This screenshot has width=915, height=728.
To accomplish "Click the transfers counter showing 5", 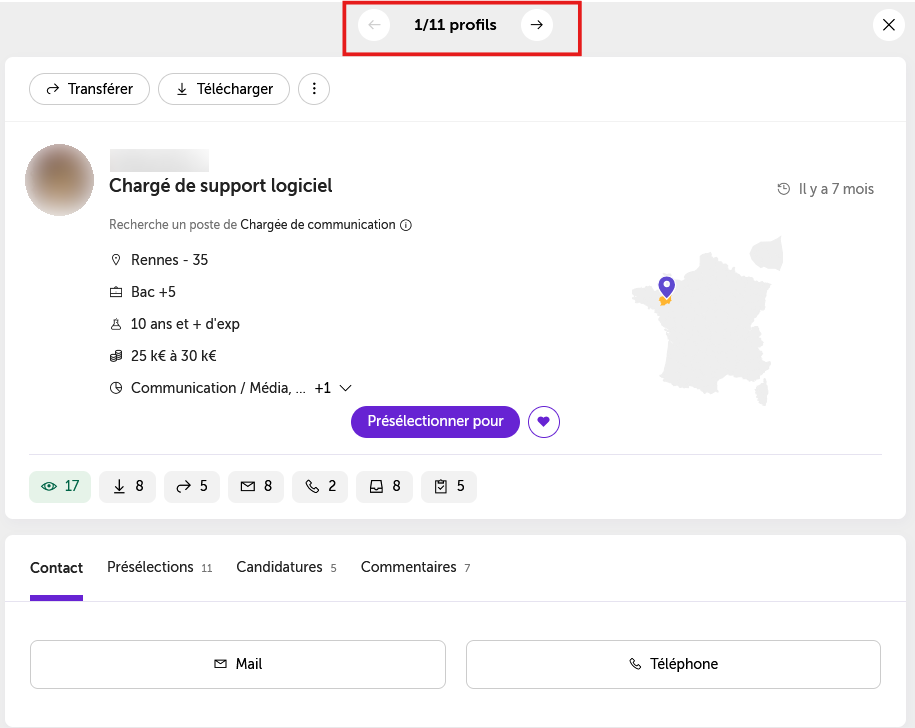I will [192, 486].
